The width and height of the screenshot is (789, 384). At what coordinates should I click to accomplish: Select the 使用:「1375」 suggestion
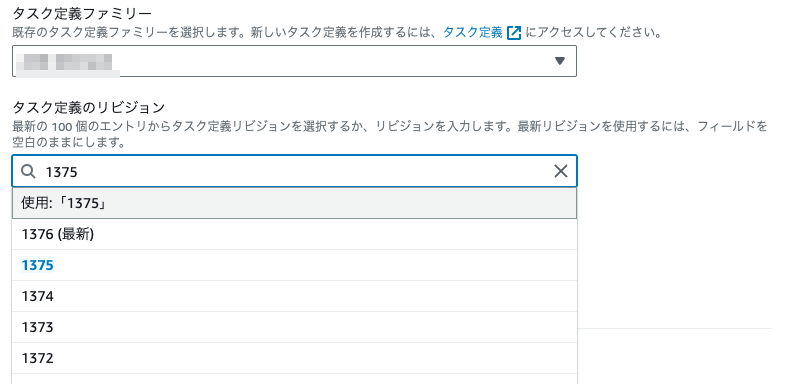[x=294, y=203]
